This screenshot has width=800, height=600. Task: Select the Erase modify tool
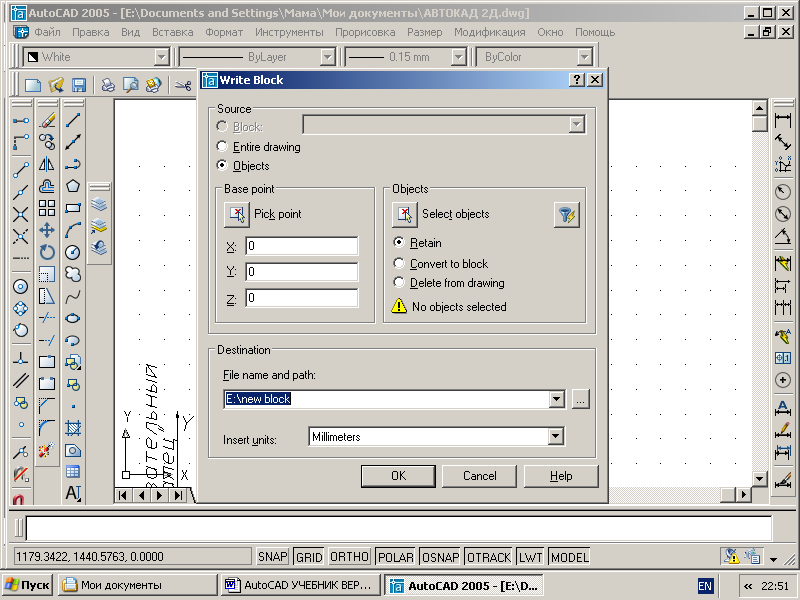point(47,120)
